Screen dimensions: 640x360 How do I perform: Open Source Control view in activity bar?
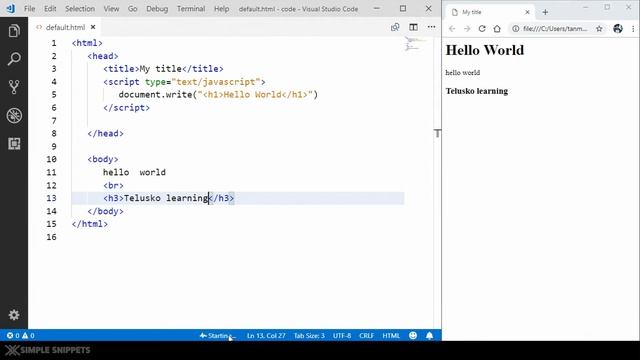[x=14, y=87]
